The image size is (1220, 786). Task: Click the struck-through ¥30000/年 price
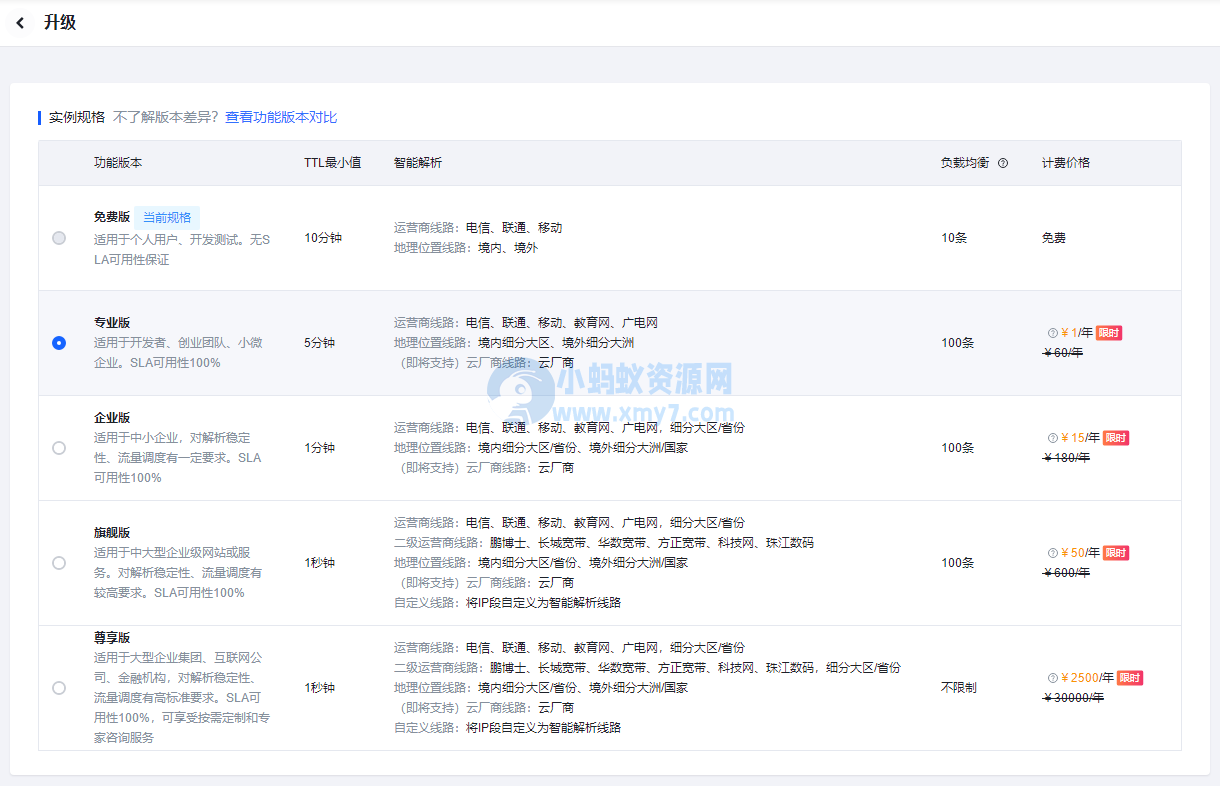(x=1073, y=698)
